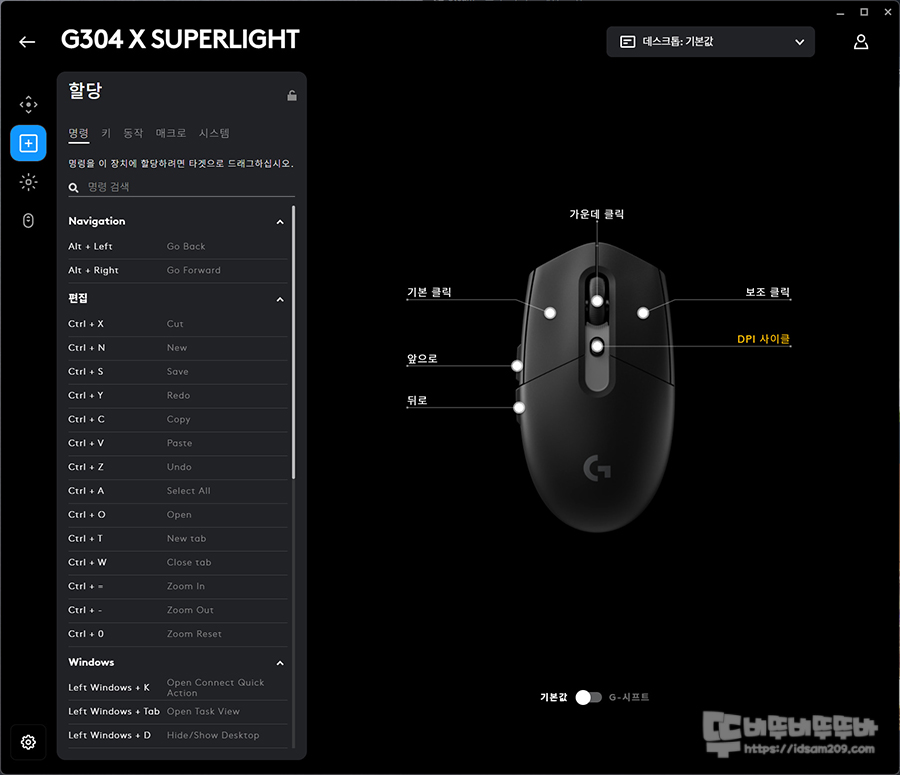This screenshot has height=775, width=900.
Task: Click the 명령 검색 search field
Action: click(181, 187)
